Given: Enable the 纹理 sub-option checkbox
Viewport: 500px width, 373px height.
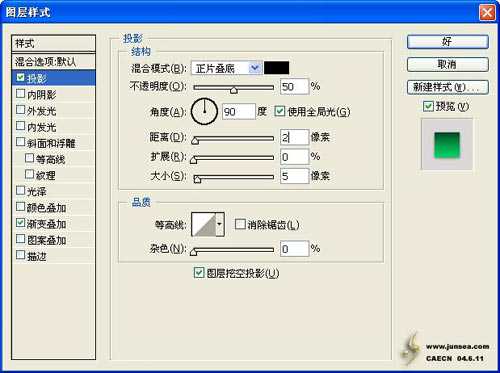Looking at the screenshot, I should [x=29, y=174].
